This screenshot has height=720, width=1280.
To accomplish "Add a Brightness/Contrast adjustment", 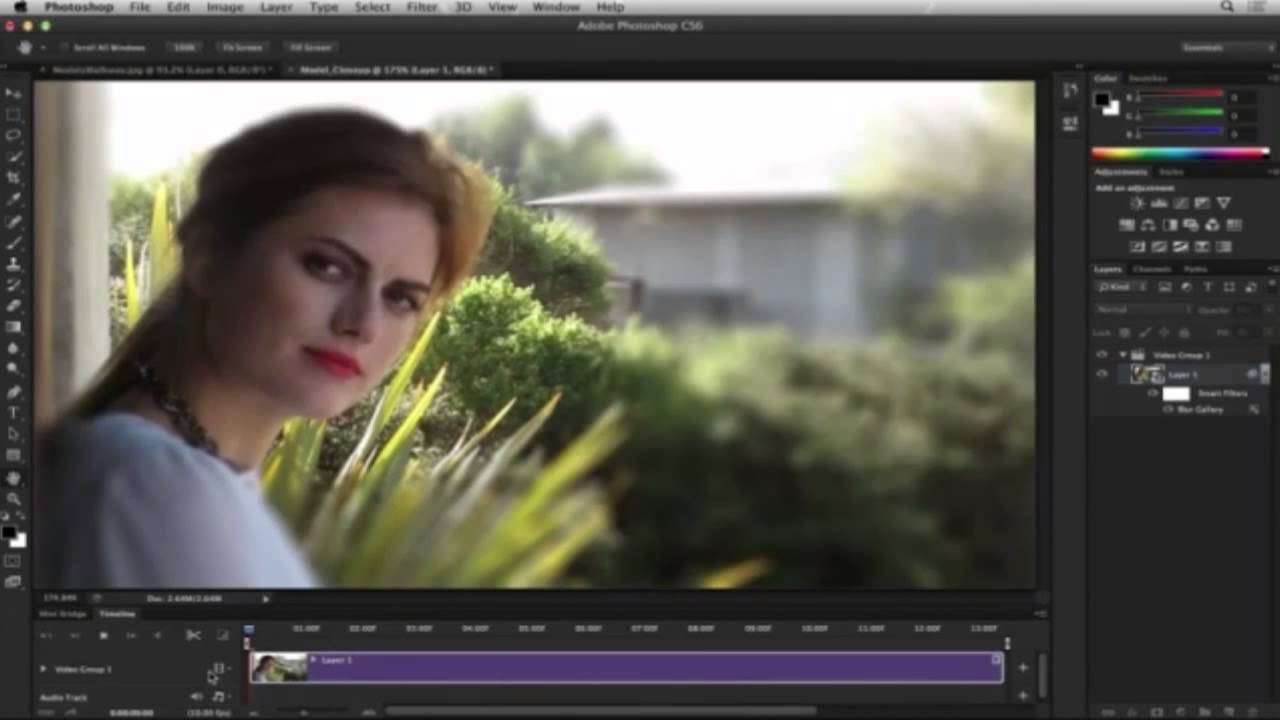I will (x=1137, y=203).
